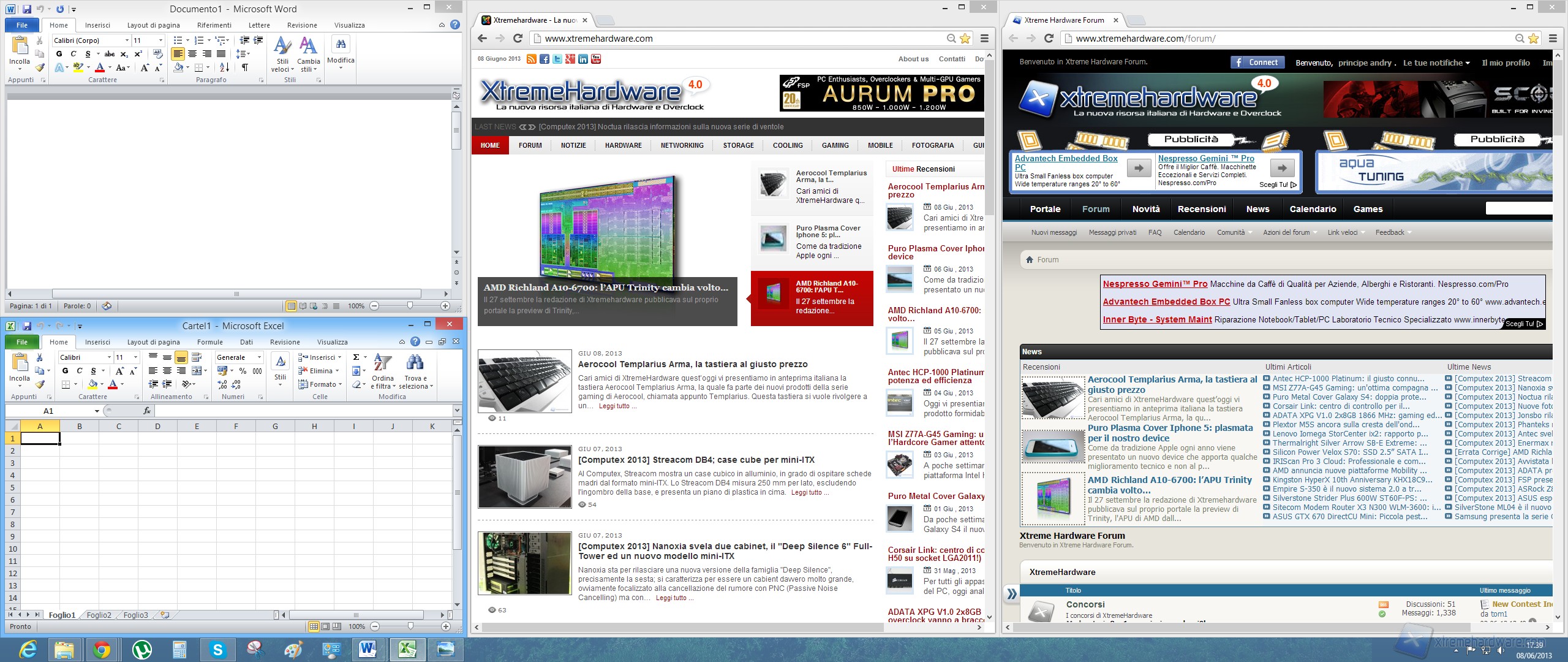The image size is (1568, 662).
Task: Open the font size dropdown in Word
Action: point(160,40)
